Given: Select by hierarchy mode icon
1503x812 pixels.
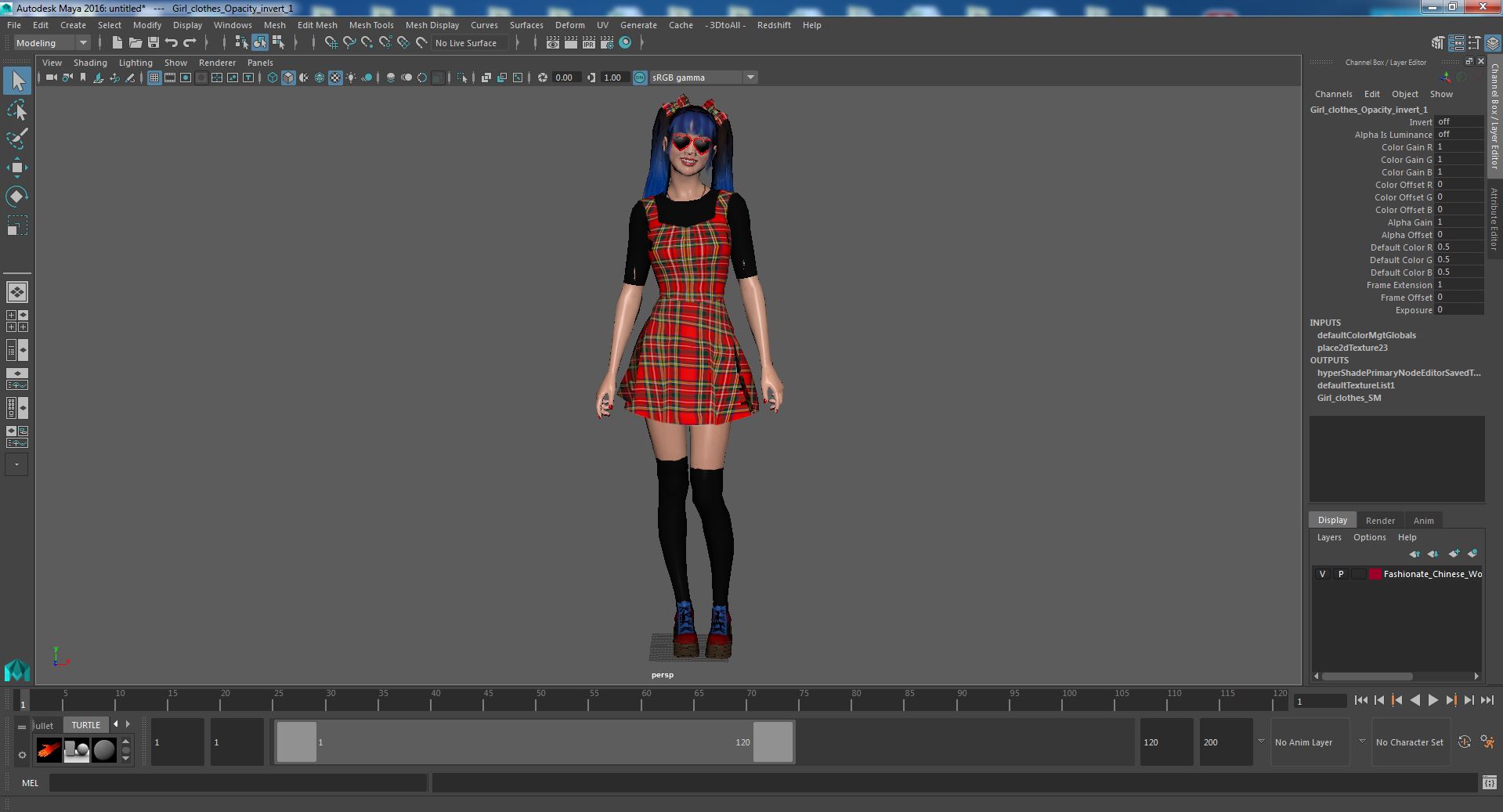Looking at the screenshot, I should [241, 43].
